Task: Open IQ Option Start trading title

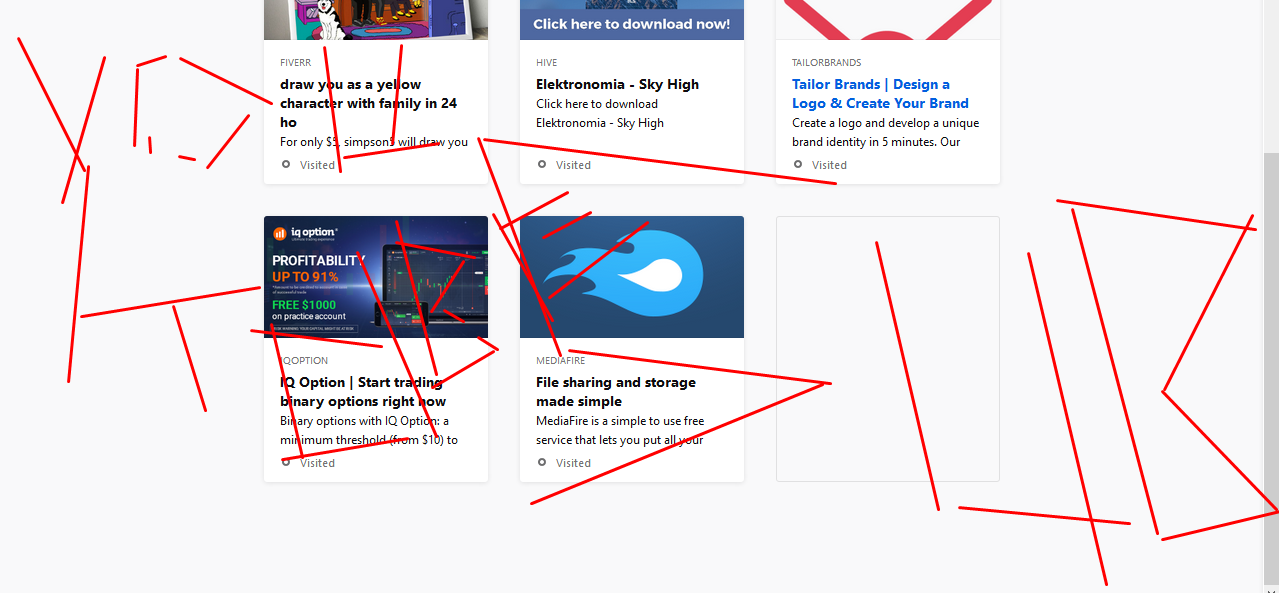Action: (x=363, y=392)
